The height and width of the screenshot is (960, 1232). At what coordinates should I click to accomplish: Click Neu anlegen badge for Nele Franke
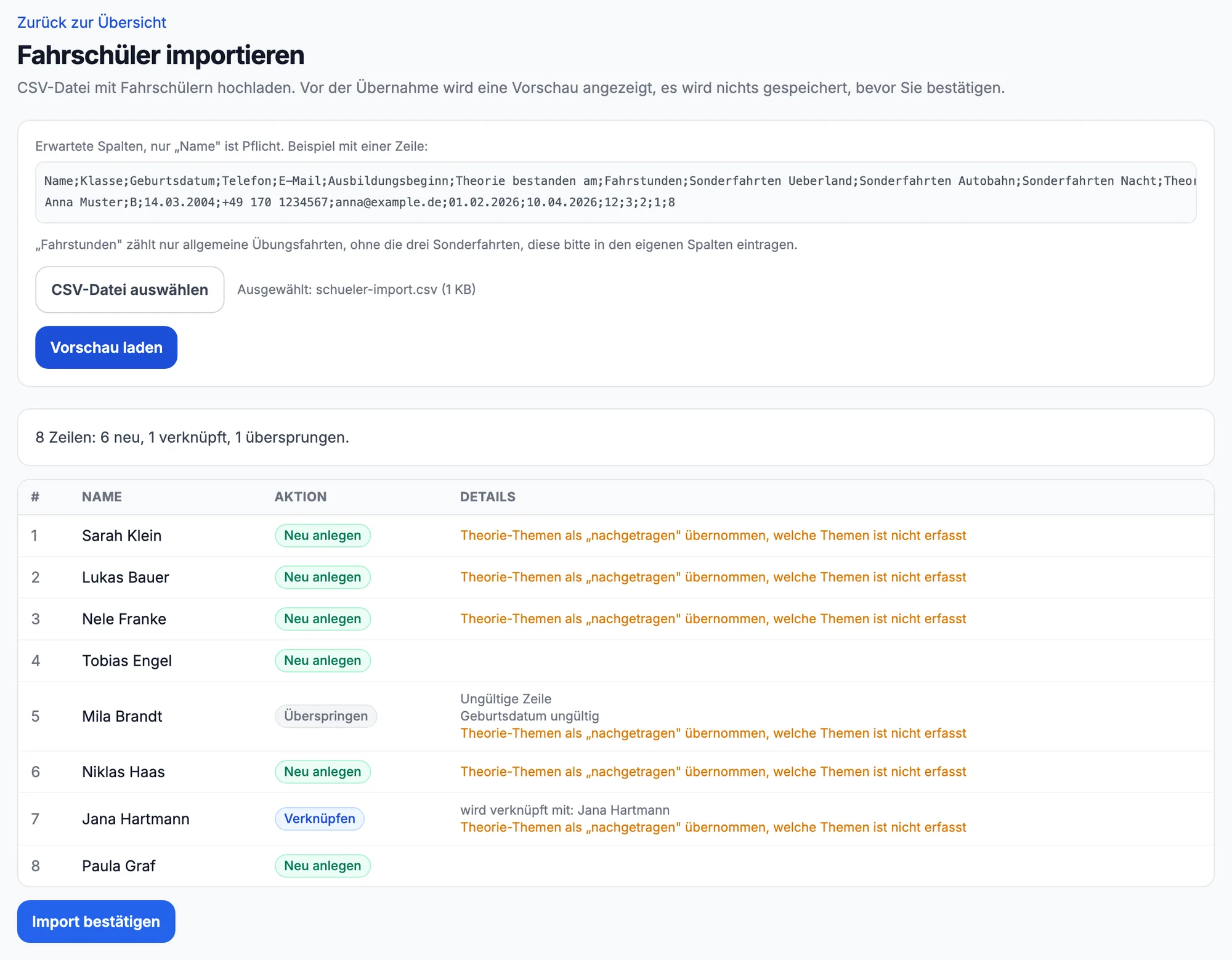323,619
